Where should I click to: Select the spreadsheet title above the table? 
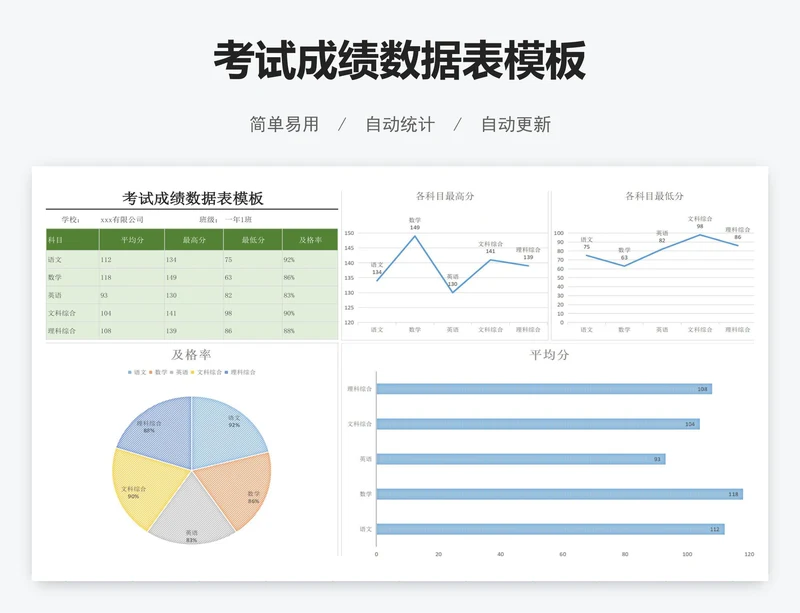click(192, 198)
